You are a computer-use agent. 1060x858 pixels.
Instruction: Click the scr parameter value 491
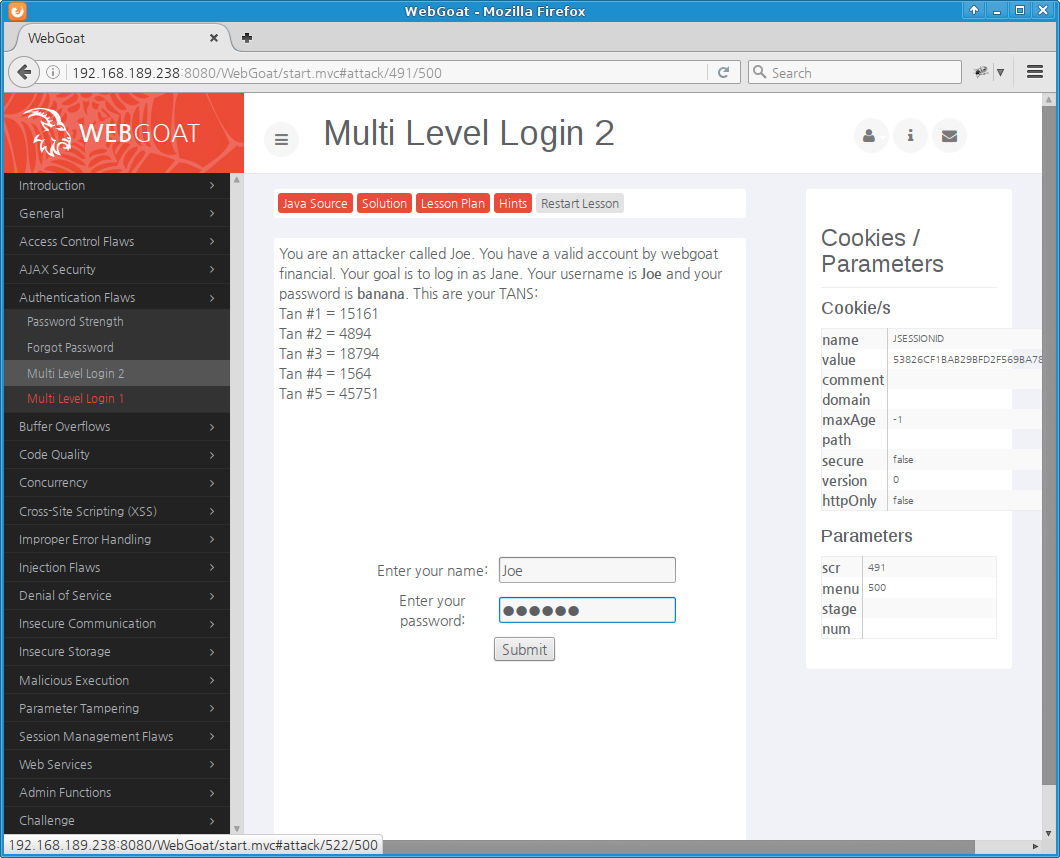click(877, 567)
